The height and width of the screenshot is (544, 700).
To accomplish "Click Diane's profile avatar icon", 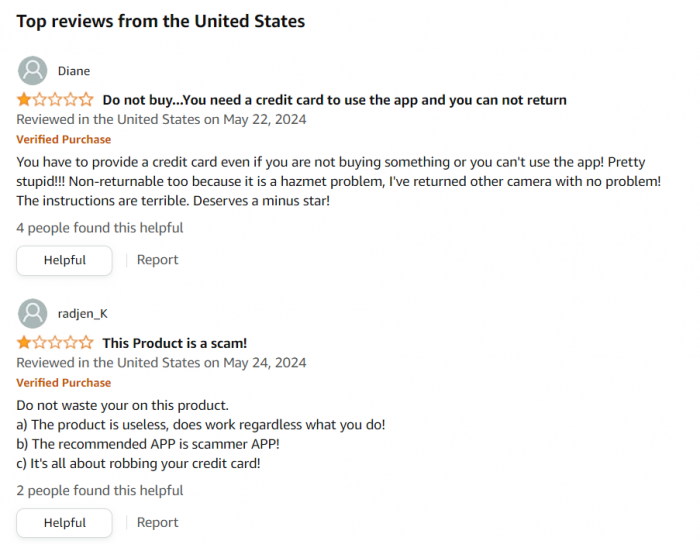I will 33,71.
